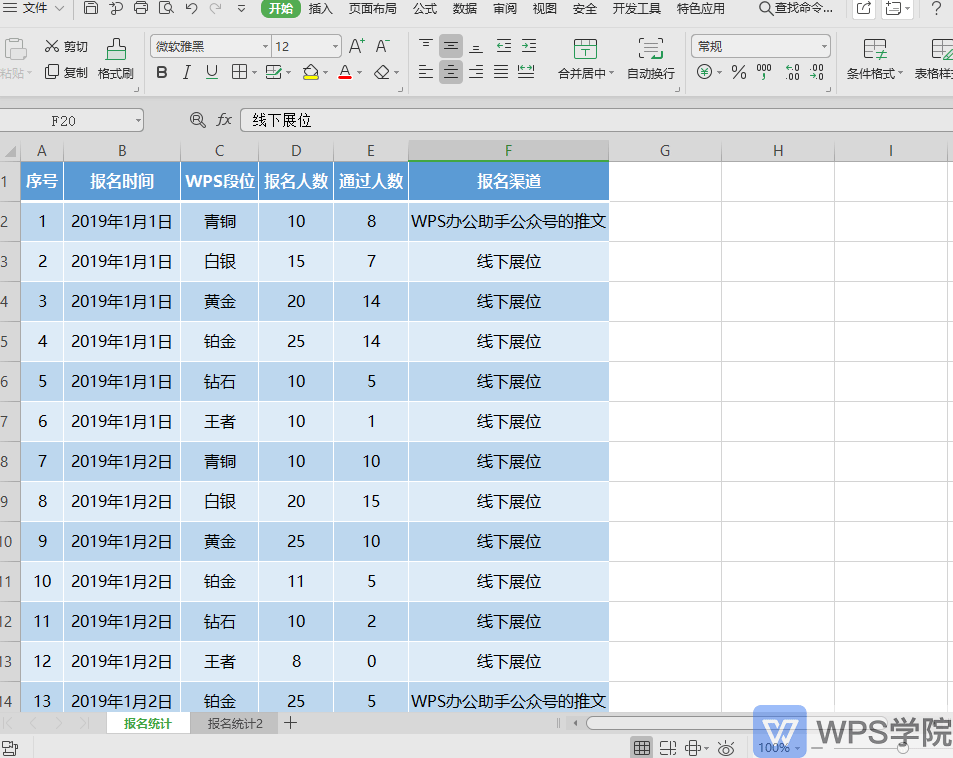Click the insert function fx icon

224,120
